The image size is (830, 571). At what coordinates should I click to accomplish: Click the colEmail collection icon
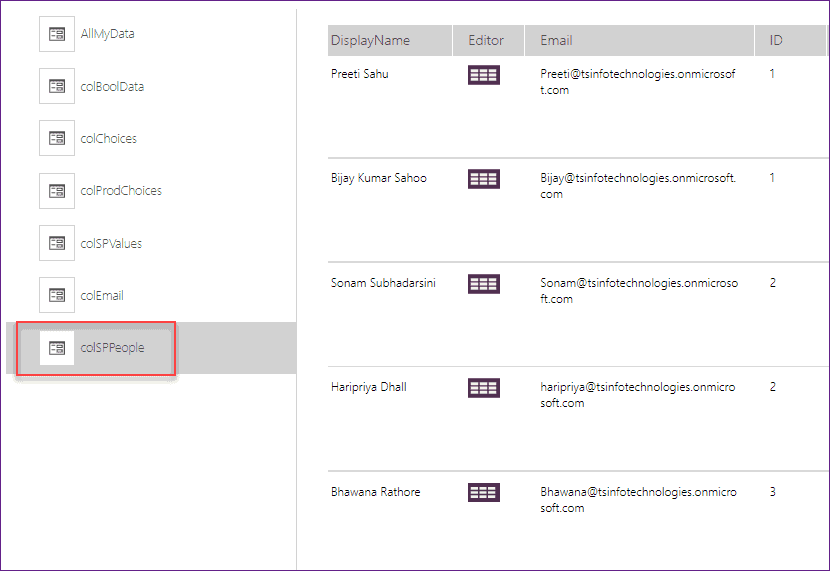point(57,295)
